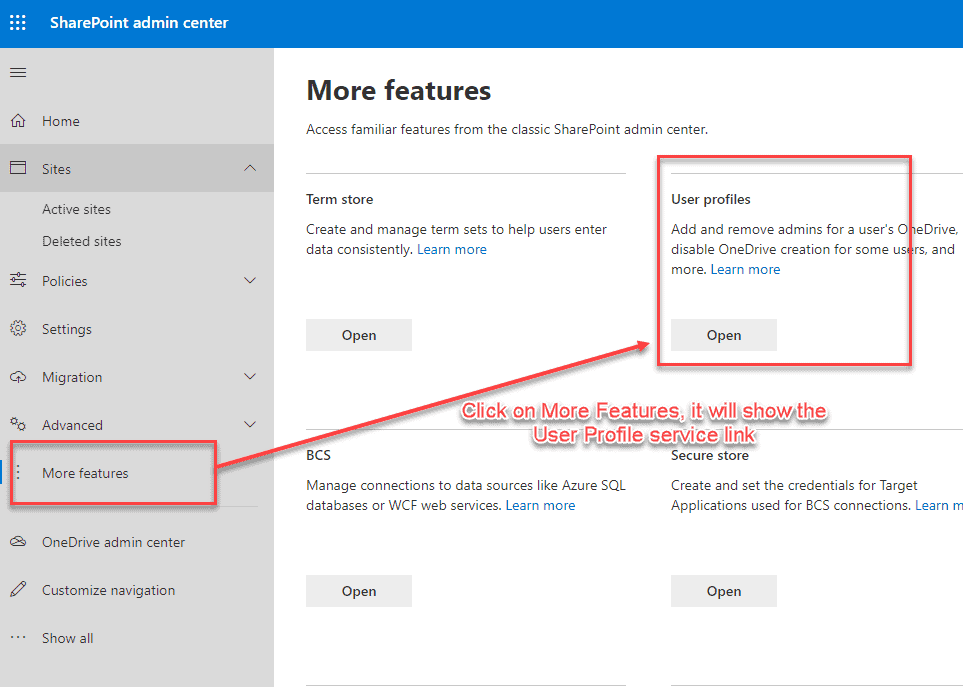963x687 pixels.
Task: Click the Home house icon
Action: coord(18,121)
